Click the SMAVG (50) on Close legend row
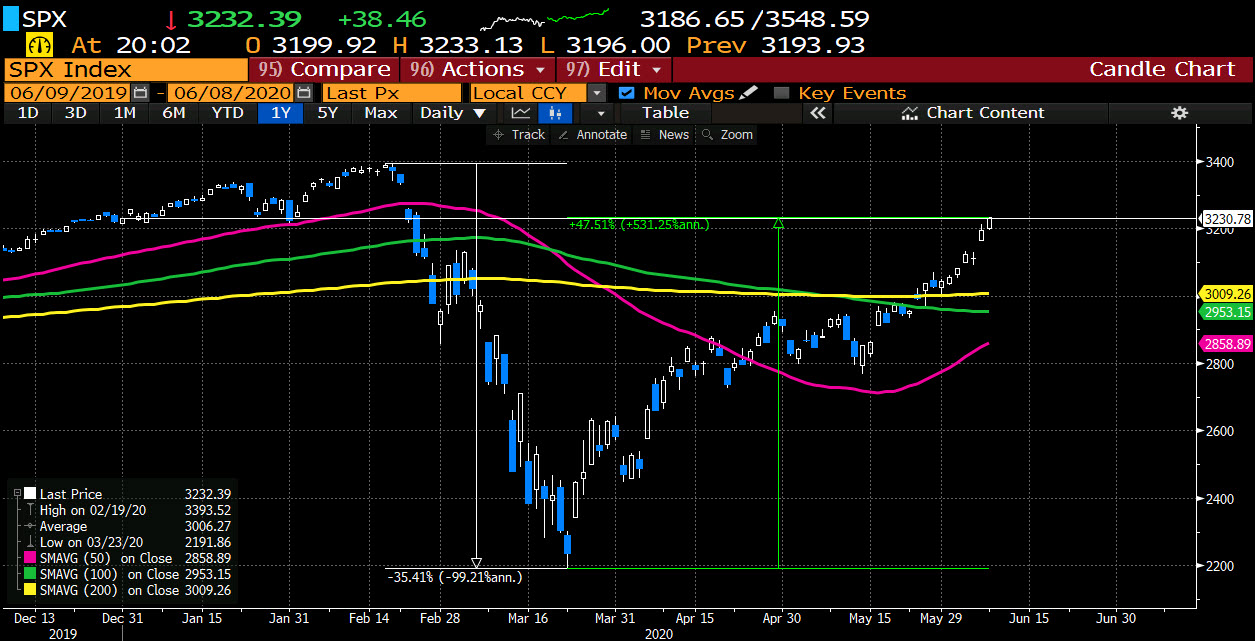Image resolution: width=1255 pixels, height=641 pixels. pyautogui.click(x=127, y=558)
